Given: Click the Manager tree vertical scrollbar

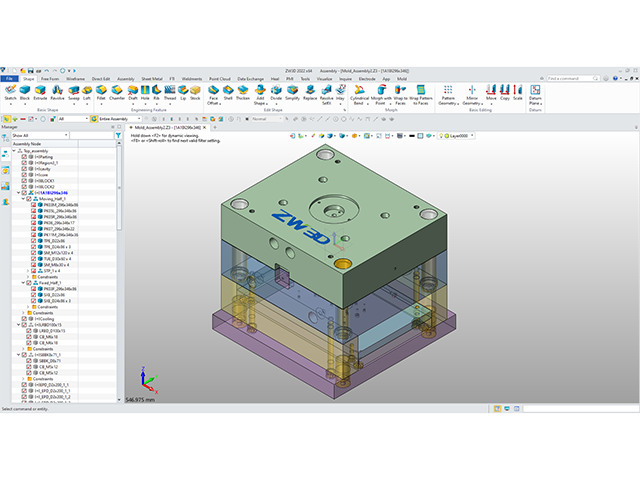Looking at the screenshot, I should (x=119, y=189).
